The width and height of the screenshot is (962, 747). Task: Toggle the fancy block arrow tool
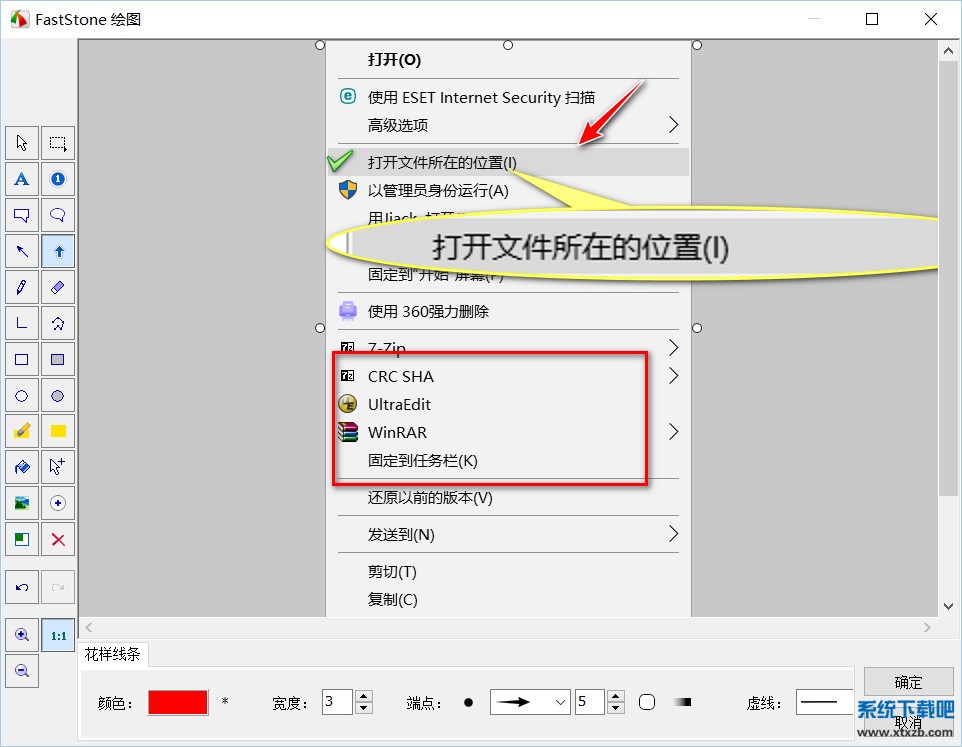pos(58,251)
